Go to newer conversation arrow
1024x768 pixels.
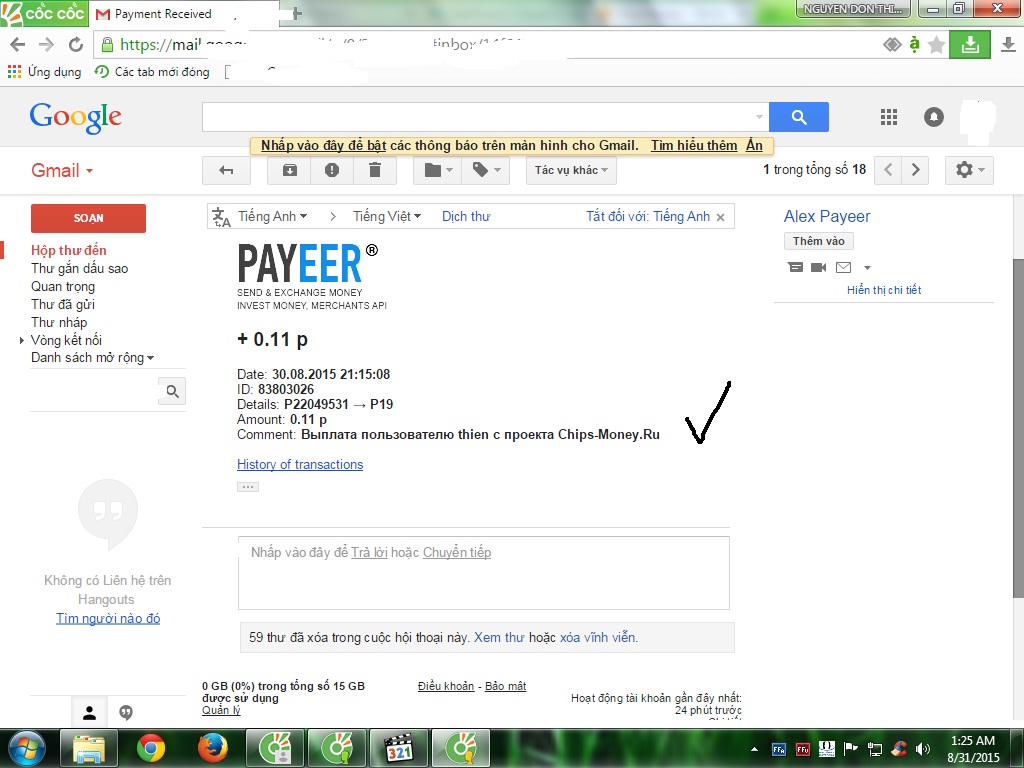pyautogui.click(x=888, y=170)
